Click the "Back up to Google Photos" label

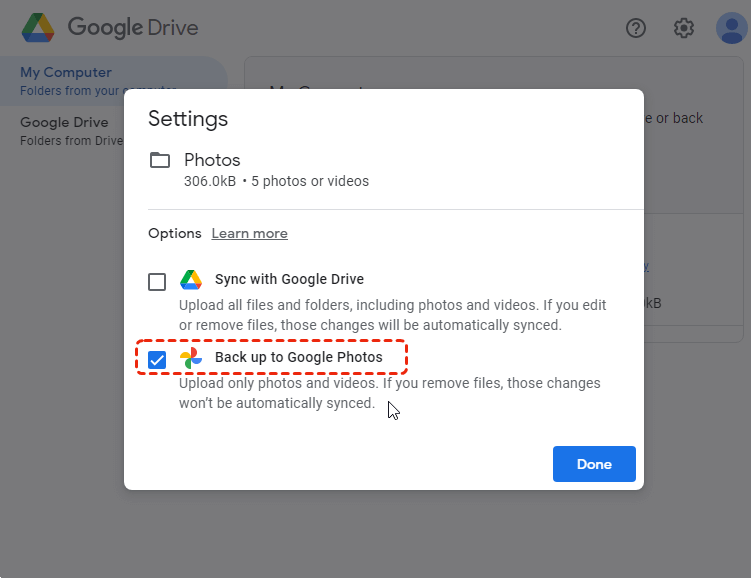tap(298, 357)
